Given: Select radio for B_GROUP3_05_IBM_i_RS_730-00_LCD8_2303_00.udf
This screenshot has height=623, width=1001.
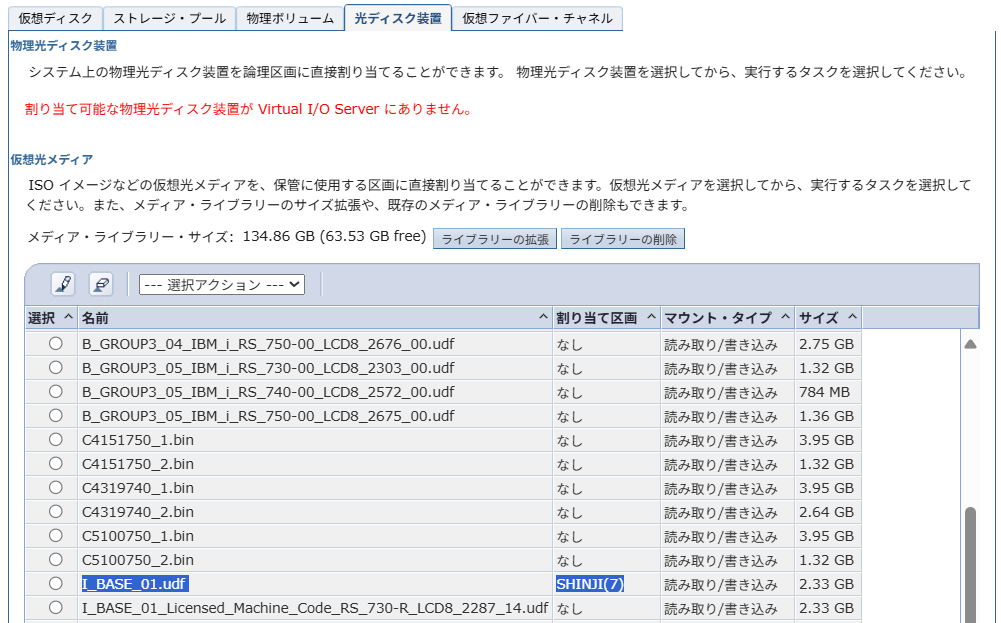Looking at the screenshot, I should click(x=56, y=368).
